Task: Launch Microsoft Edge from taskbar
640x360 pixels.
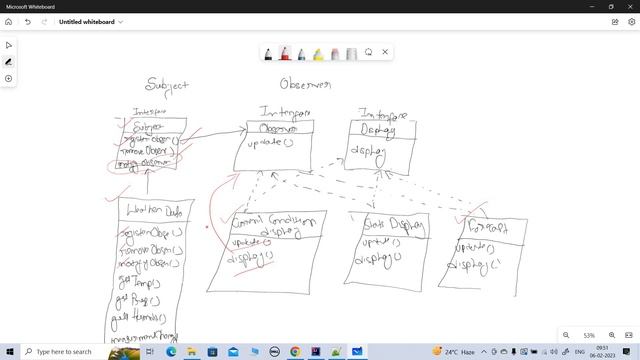Action: (x=171, y=351)
